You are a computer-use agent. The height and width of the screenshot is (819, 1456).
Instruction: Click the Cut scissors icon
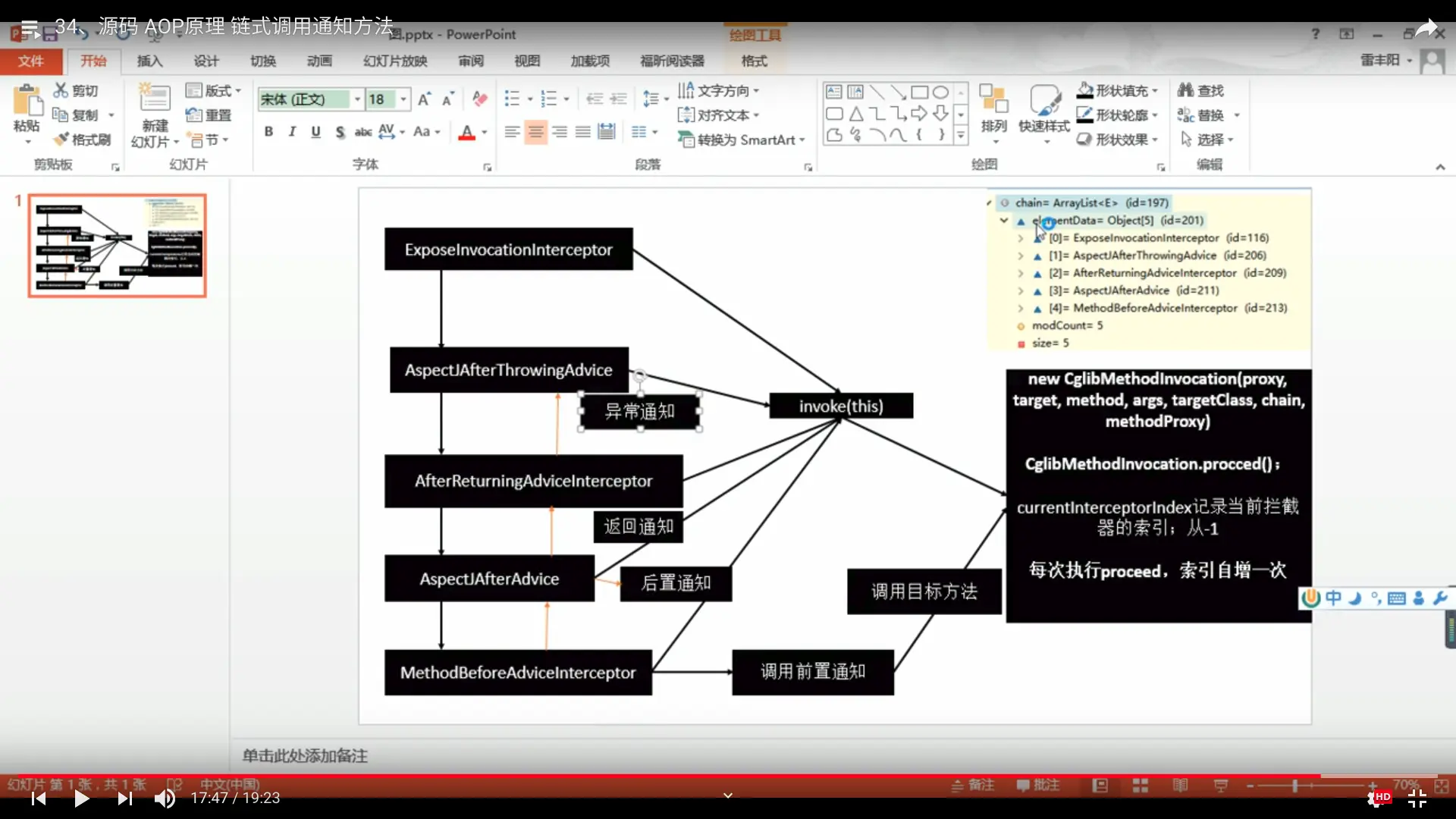(61, 90)
